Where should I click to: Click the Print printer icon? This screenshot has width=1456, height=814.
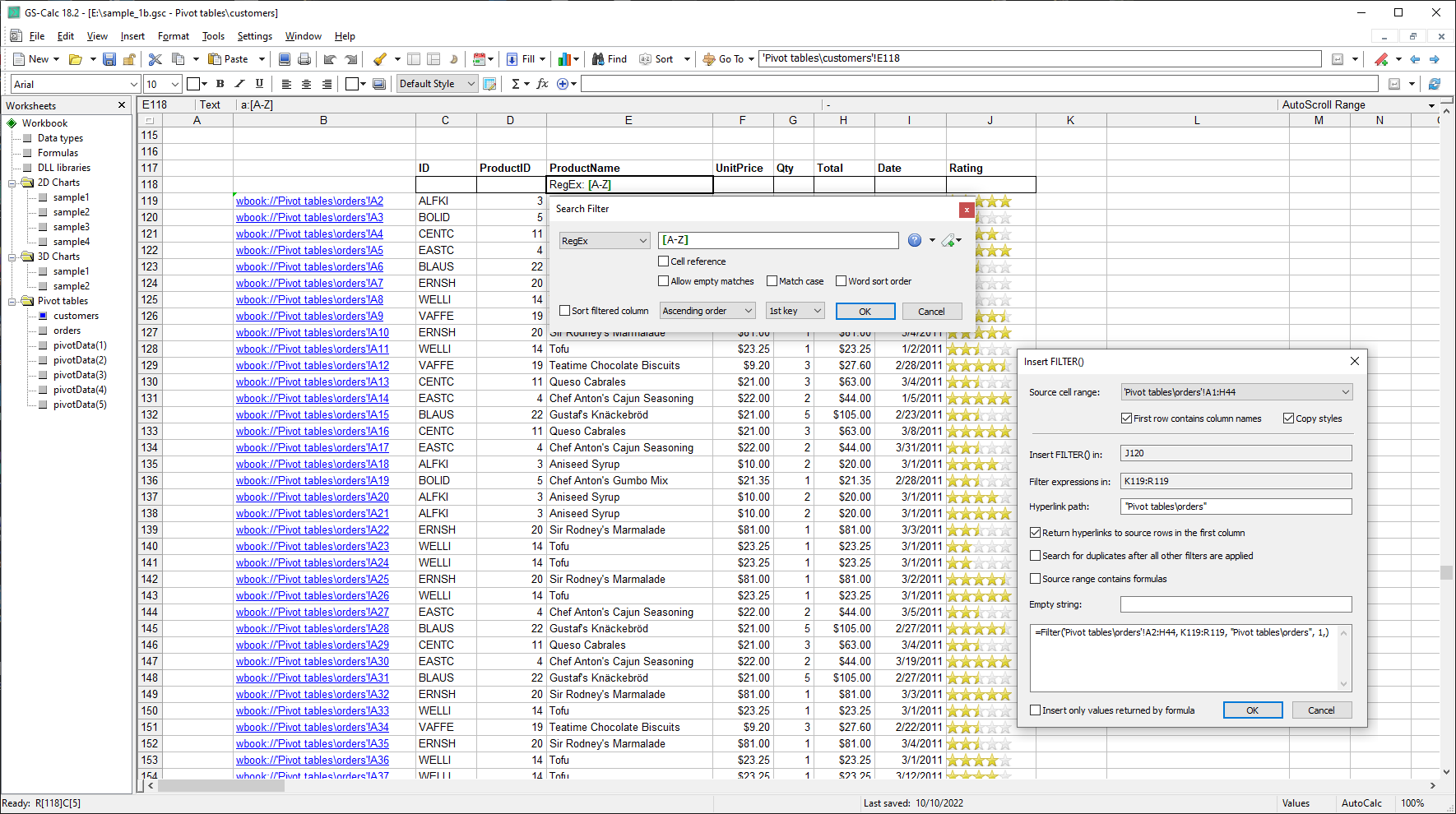click(304, 59)
